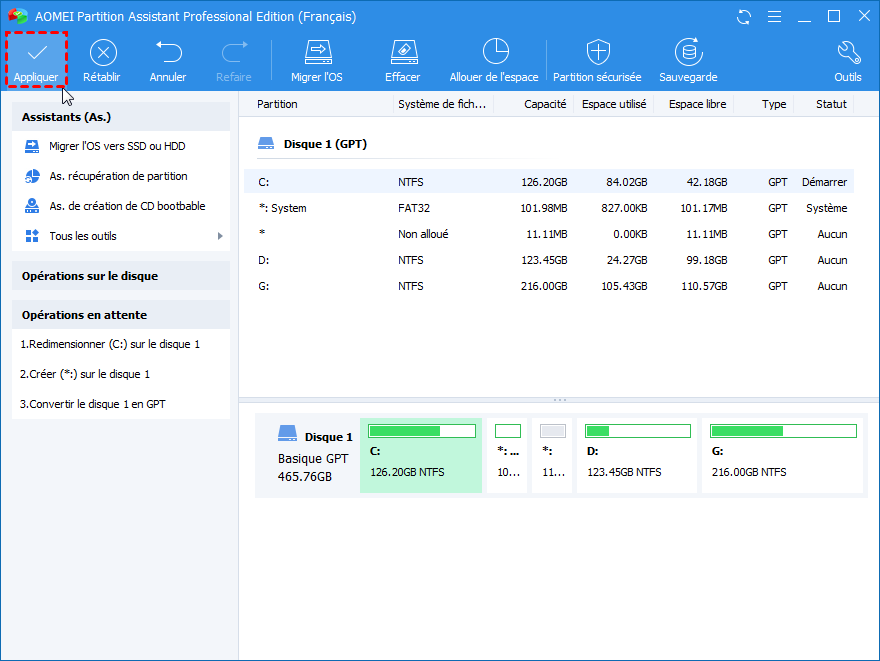Select the G: partition row
This screenshot has height=661, width=880.
pos(549,286)
